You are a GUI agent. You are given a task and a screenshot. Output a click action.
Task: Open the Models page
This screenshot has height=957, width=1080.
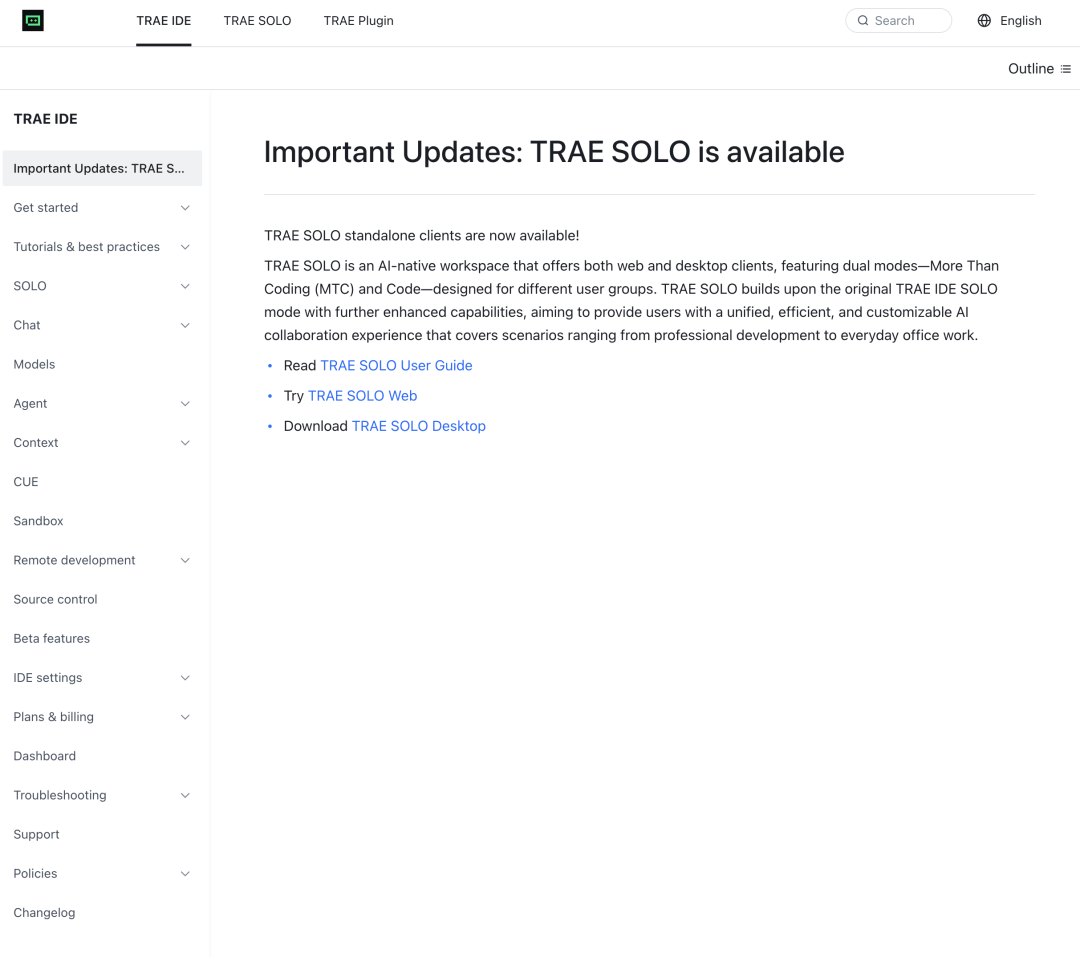point(34,364)
